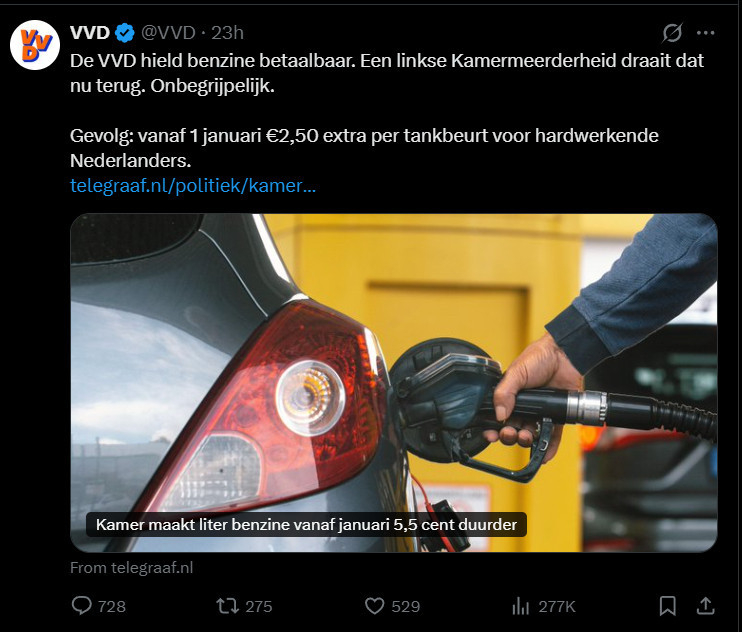Open the view analytics bar-chart icon
The image size is (742, 632).
[521, 606]
